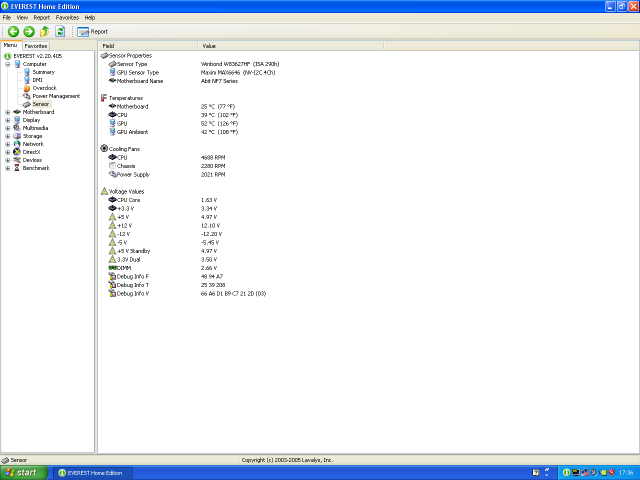
Task: Click the green Back arrow toolbar button
Action: point(13,31)
